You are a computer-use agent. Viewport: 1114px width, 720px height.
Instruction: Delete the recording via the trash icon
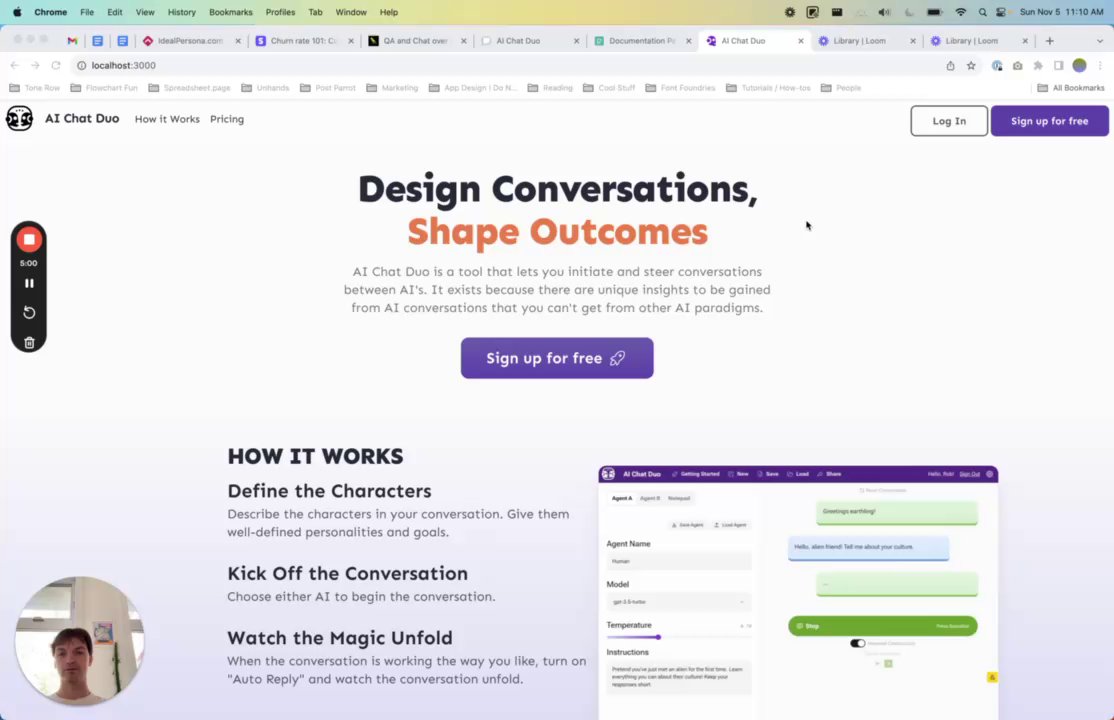click(29, 343)
